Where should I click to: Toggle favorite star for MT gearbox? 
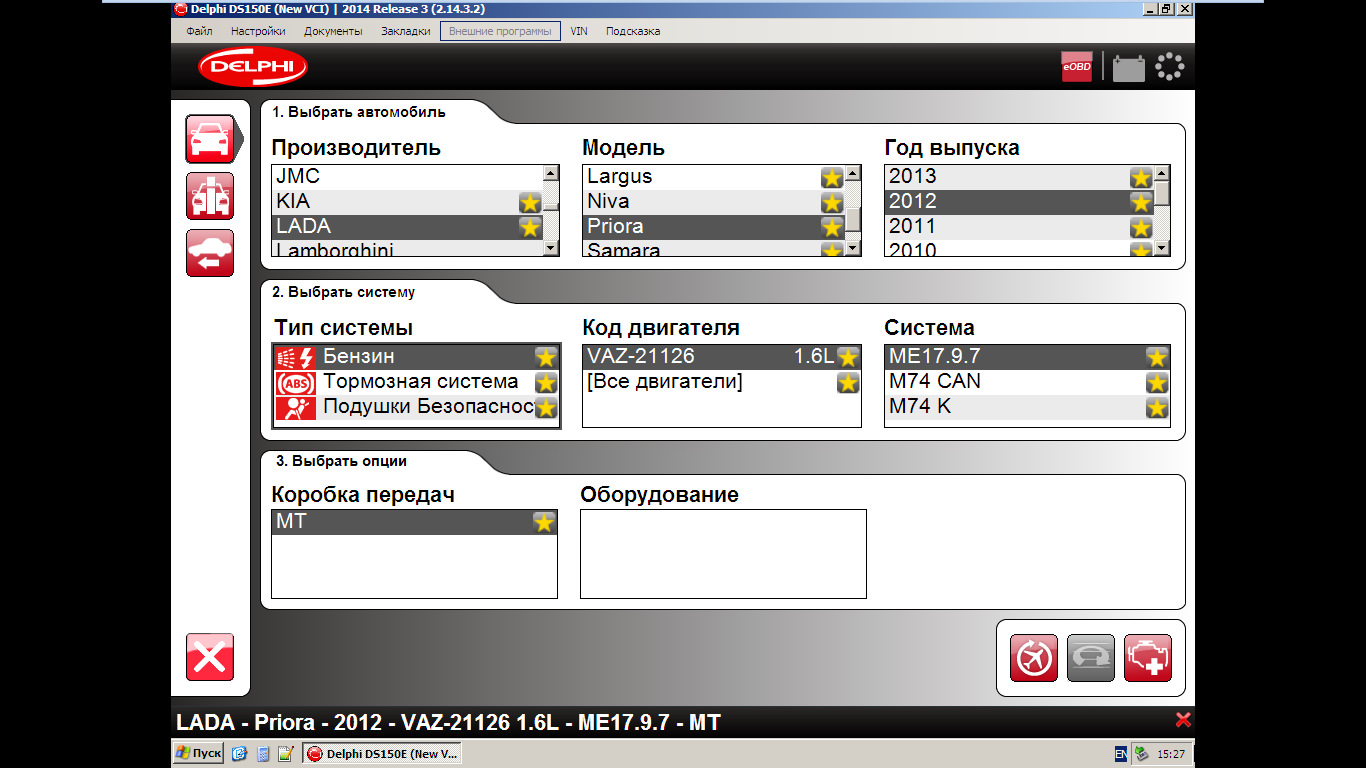(544, 522)
